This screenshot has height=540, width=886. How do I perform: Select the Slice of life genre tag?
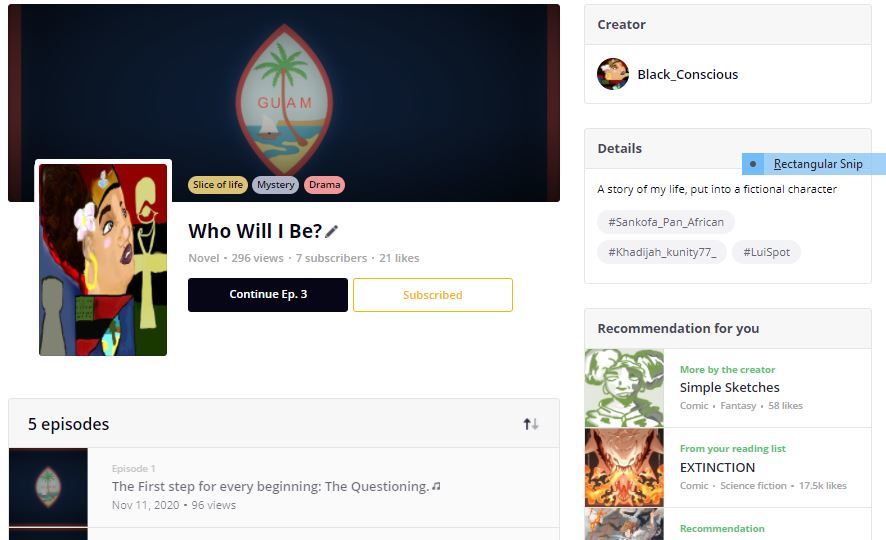coord(218,185)
